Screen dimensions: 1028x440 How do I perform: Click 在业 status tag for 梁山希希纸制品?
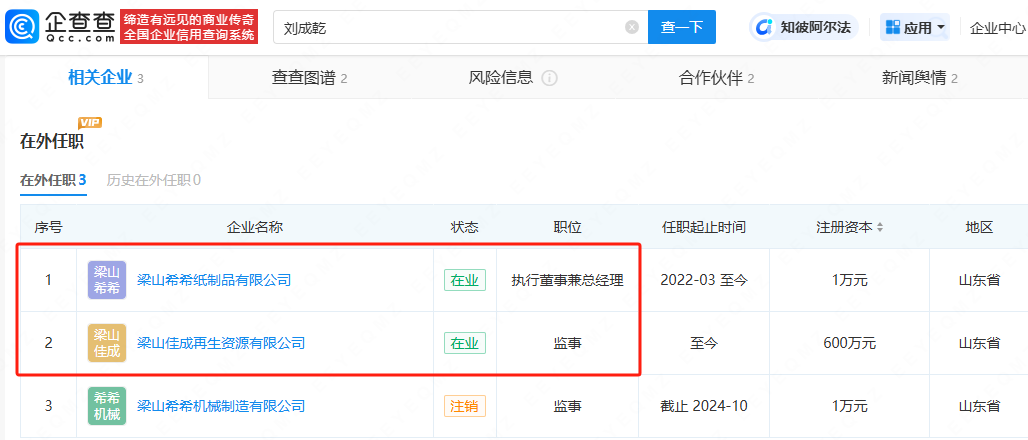point(465,280)
